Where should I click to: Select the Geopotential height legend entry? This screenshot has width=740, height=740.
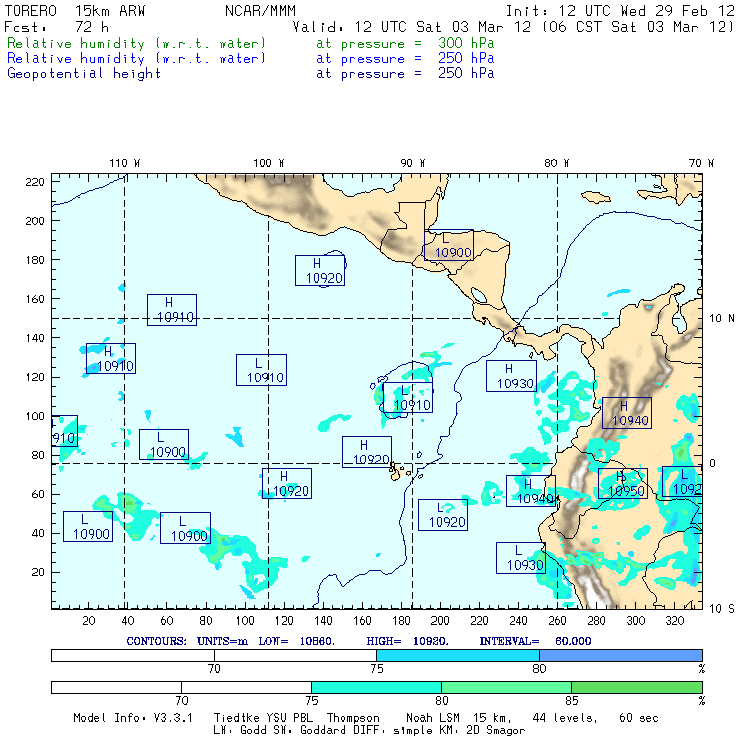[84, 73]
